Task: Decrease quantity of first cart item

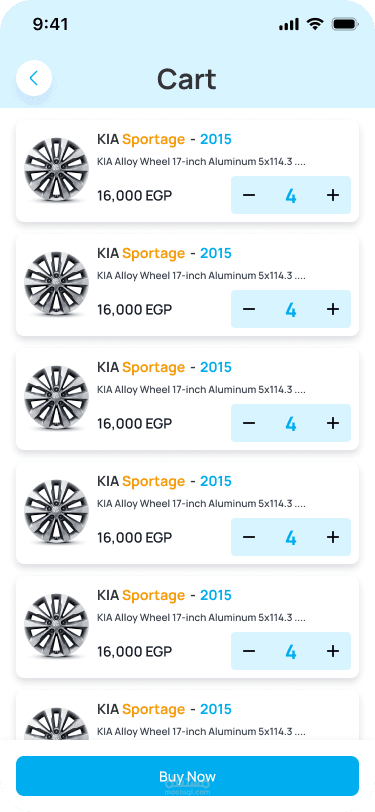Action: coord(249,195)
